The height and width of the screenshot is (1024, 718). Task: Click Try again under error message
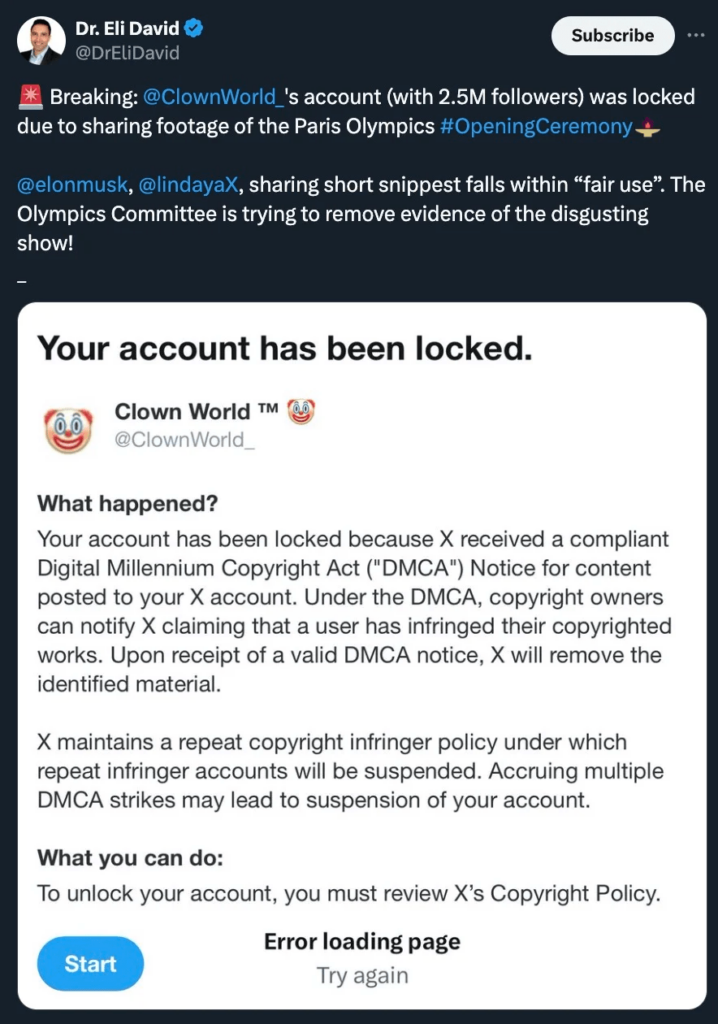point(363,975)
